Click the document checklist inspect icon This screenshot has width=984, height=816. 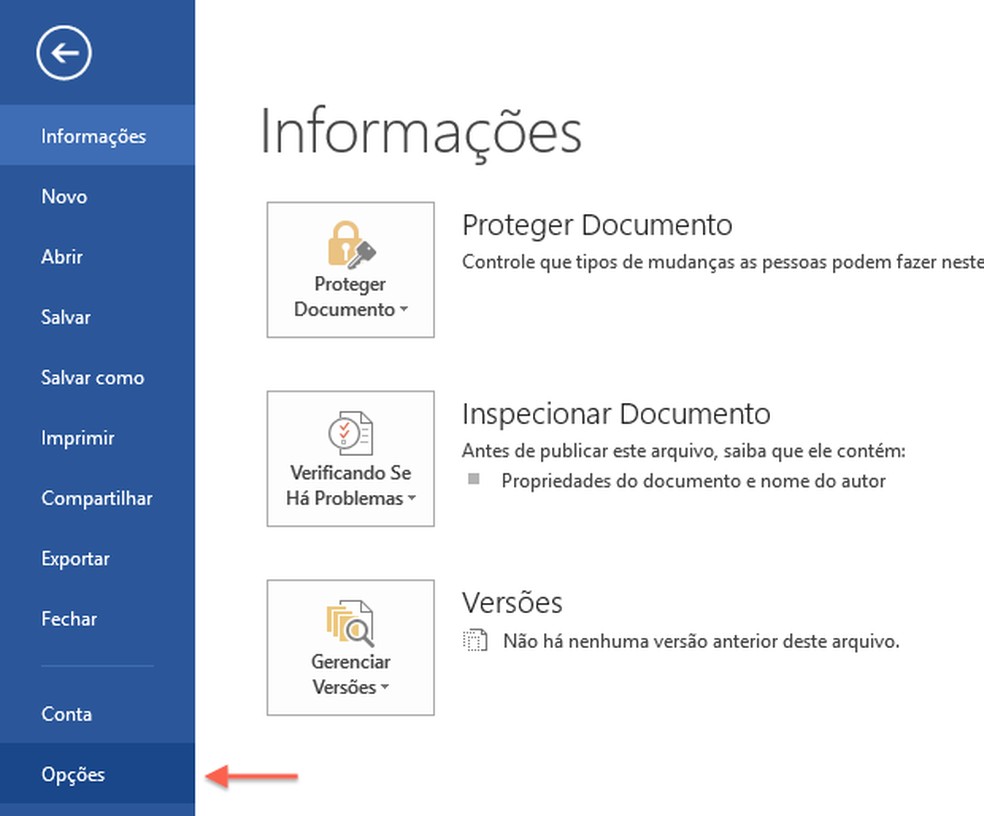(351, 433)
